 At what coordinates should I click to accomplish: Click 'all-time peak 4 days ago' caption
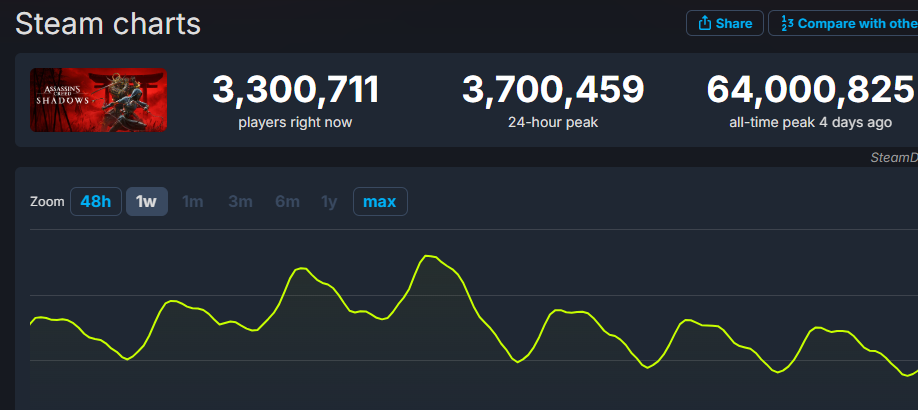point(811,122)
